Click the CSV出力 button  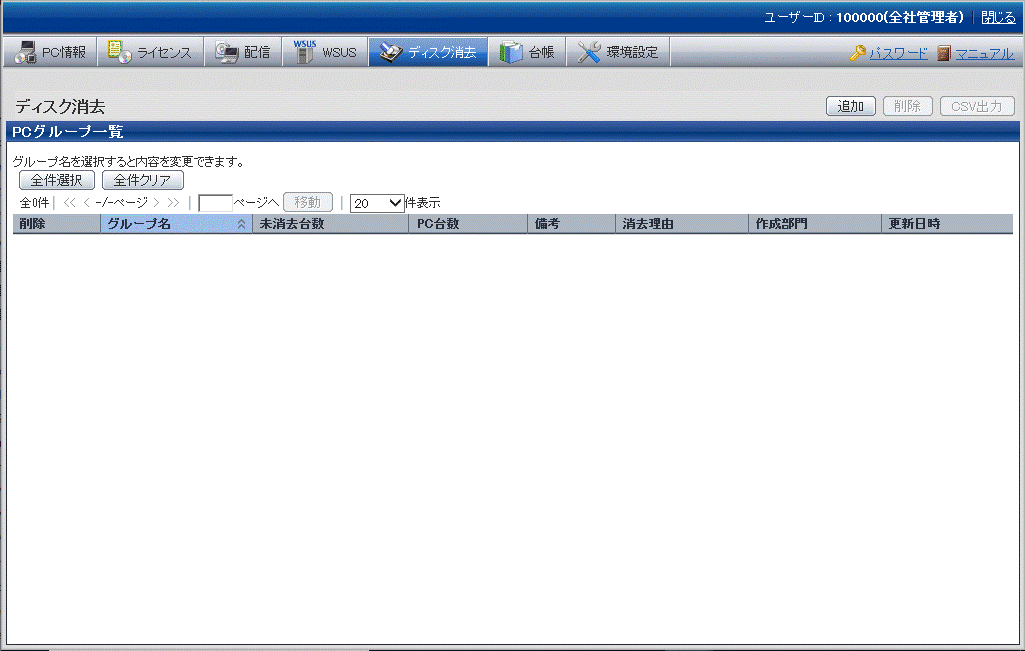[977, 106]
